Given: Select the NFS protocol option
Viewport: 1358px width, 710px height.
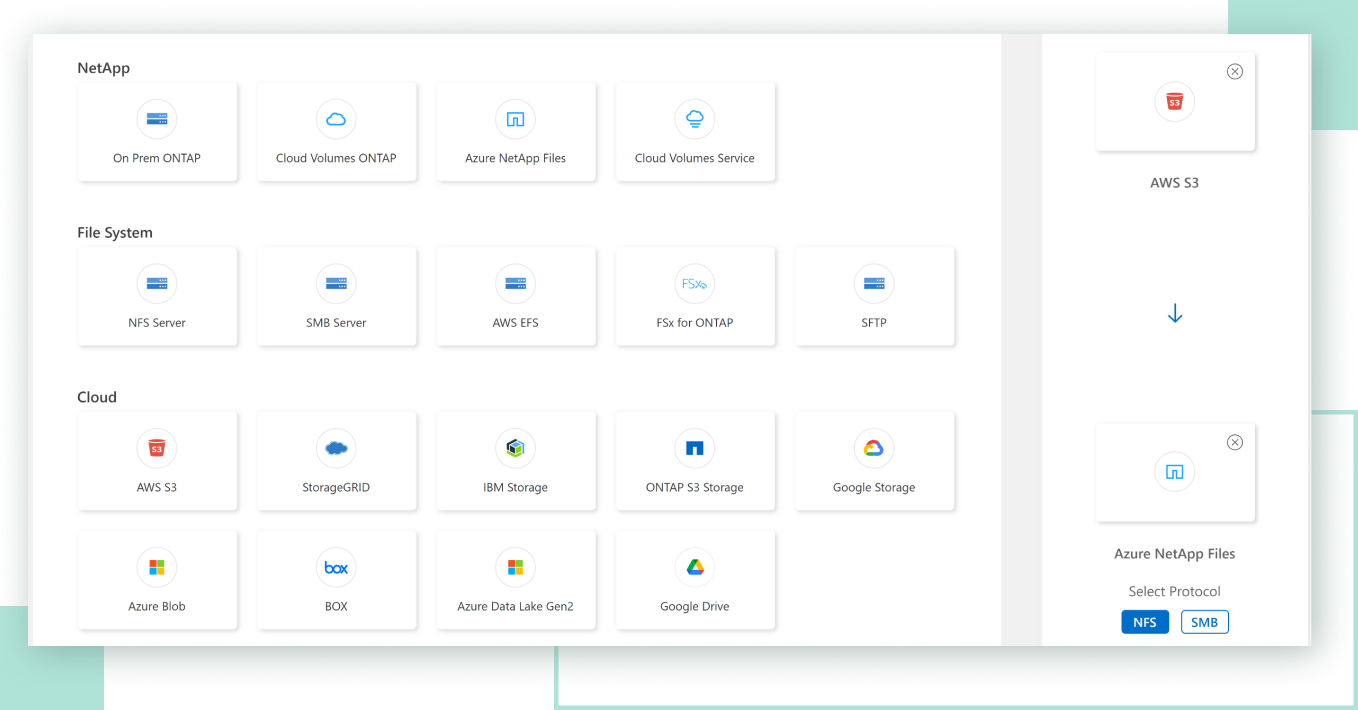Looking at the screenshot, I should 1144,622.
